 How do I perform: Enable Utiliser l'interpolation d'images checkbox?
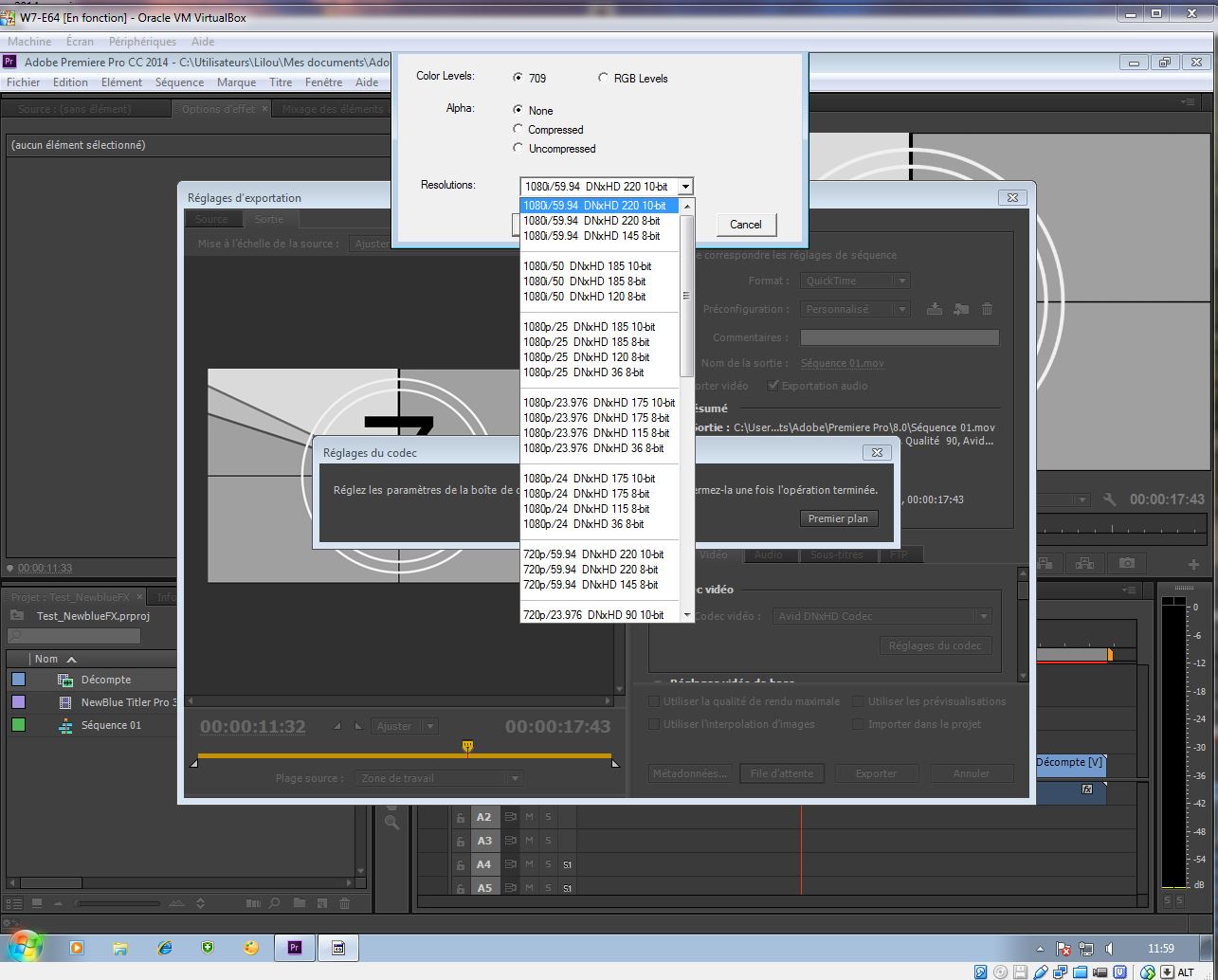(x=654, y=724)
